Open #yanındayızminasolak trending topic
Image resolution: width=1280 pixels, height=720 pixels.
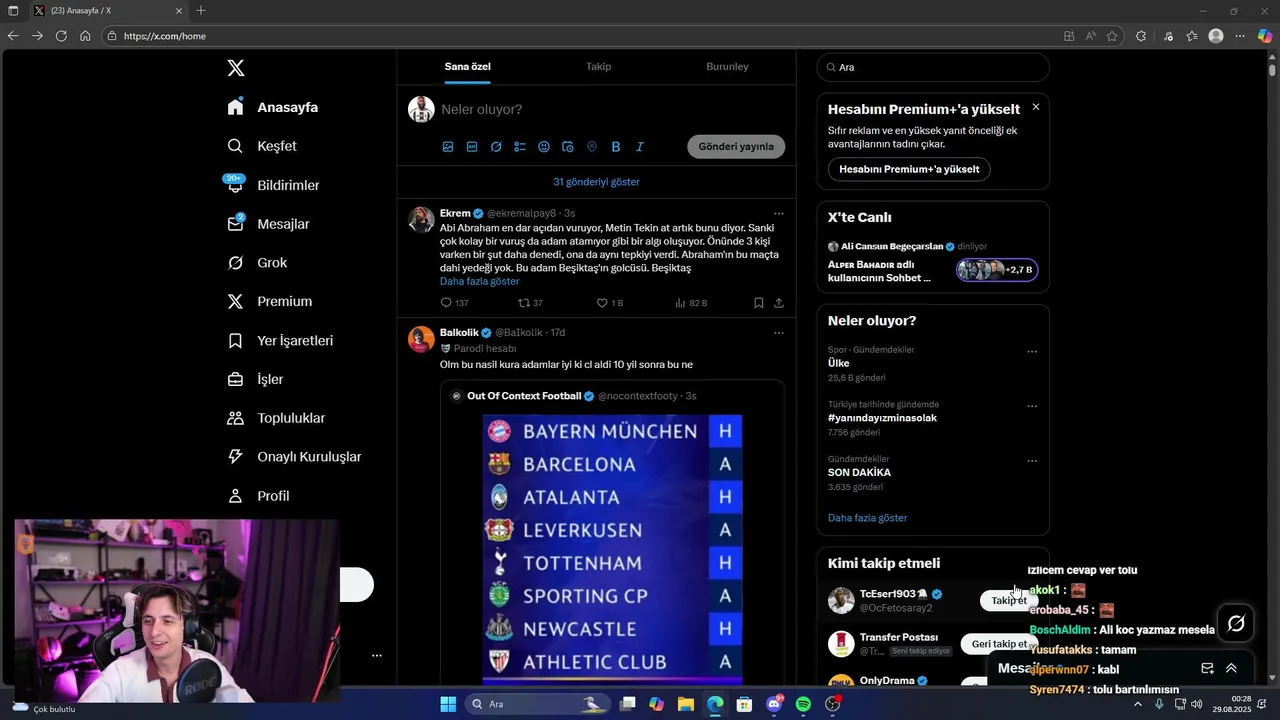pyautogui.click(x=882, y=418)
